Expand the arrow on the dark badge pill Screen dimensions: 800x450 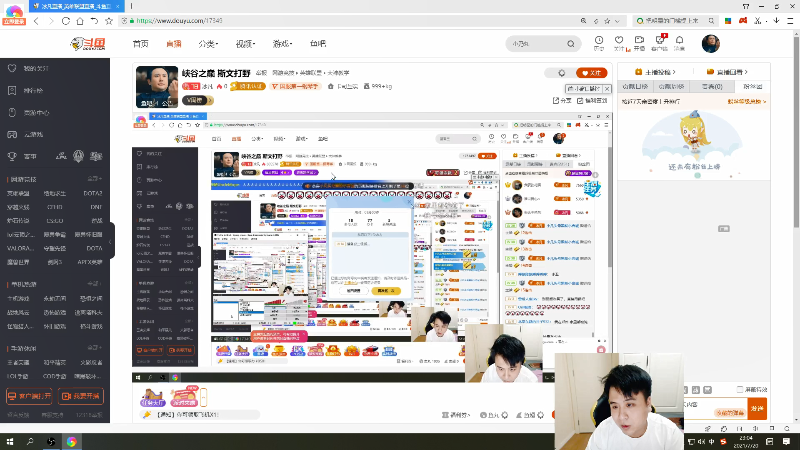(210, 101)
